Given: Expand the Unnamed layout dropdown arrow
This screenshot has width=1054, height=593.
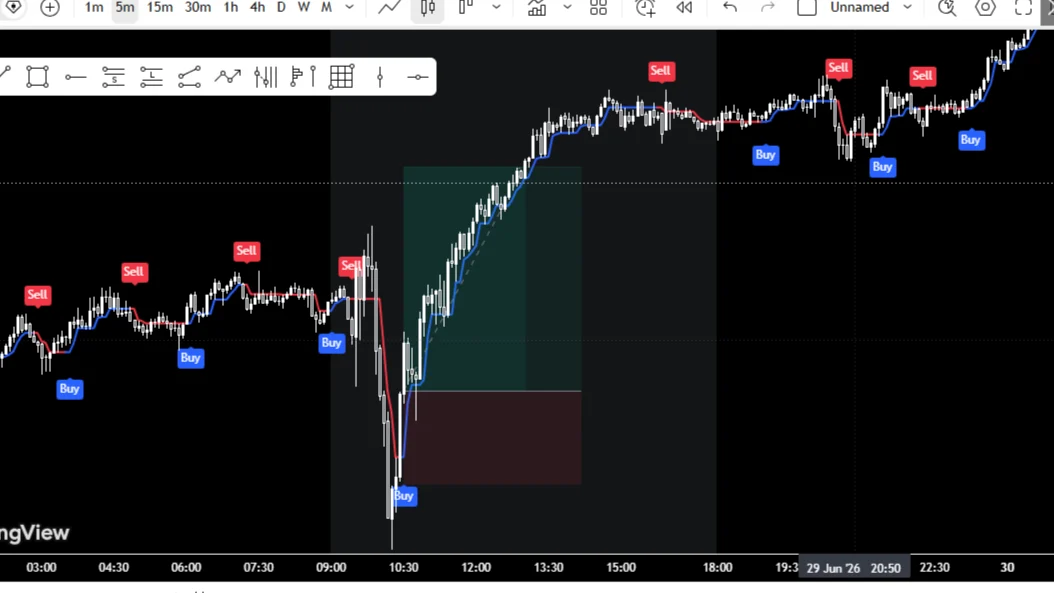Looking at the screenshot, I should pos(907,8).
